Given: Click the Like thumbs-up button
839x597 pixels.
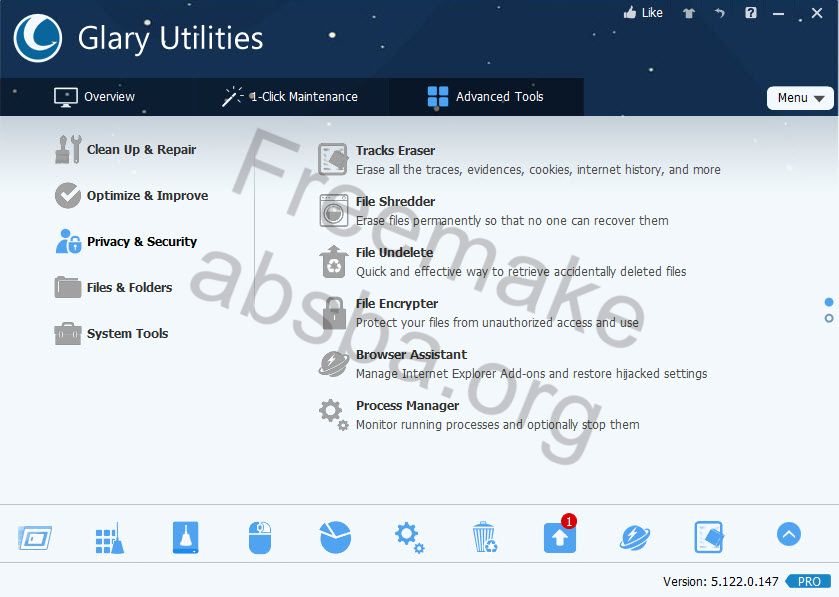Looking at the screenshot, I should [x=643, y=13].
